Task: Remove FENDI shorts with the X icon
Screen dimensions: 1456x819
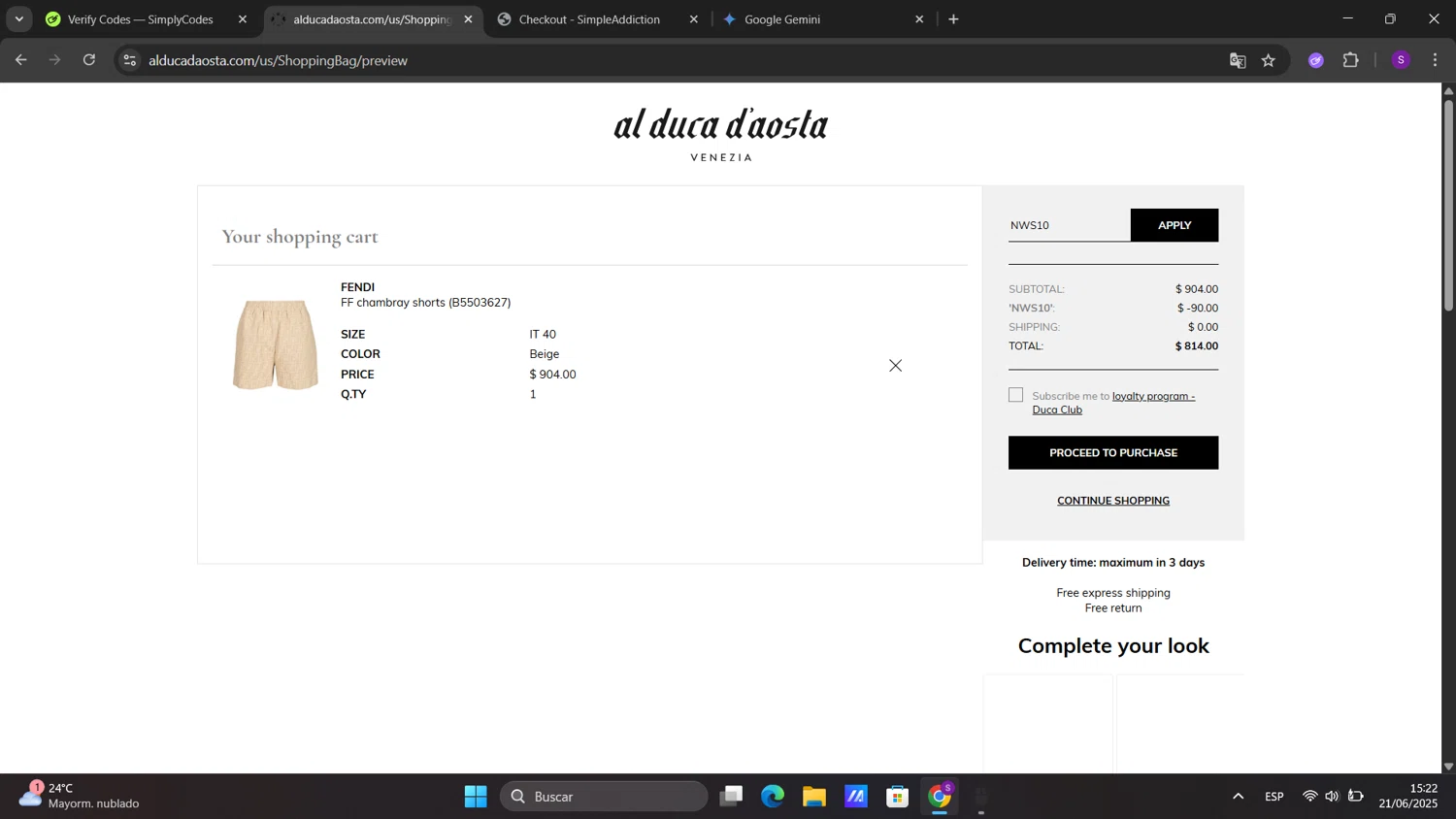Action: (x=895, y=365)
